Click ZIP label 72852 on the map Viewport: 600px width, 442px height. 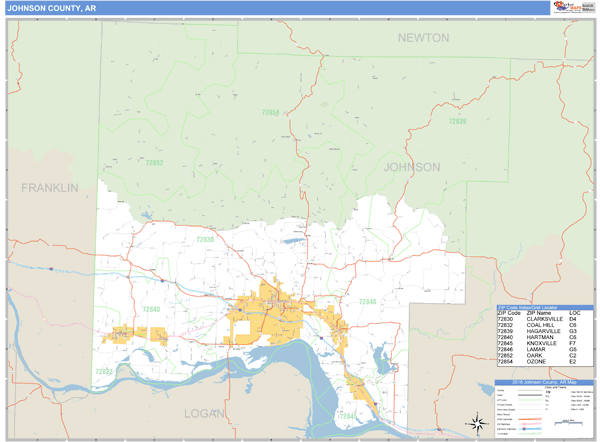[x=155, y=163]
